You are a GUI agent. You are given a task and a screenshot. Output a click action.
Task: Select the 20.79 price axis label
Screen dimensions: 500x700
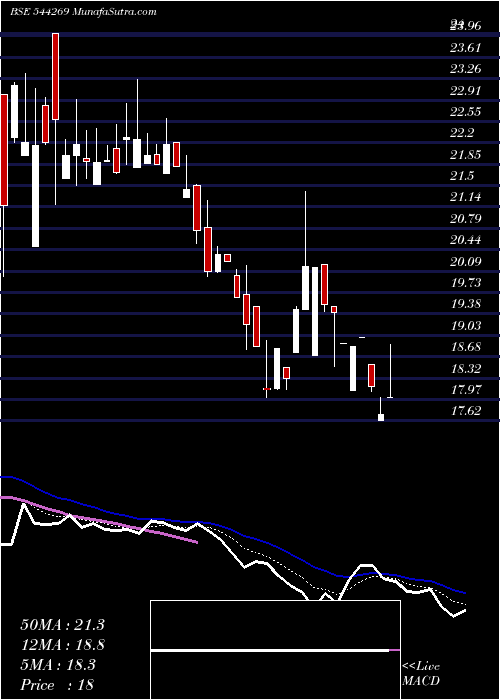pos(466,219)
